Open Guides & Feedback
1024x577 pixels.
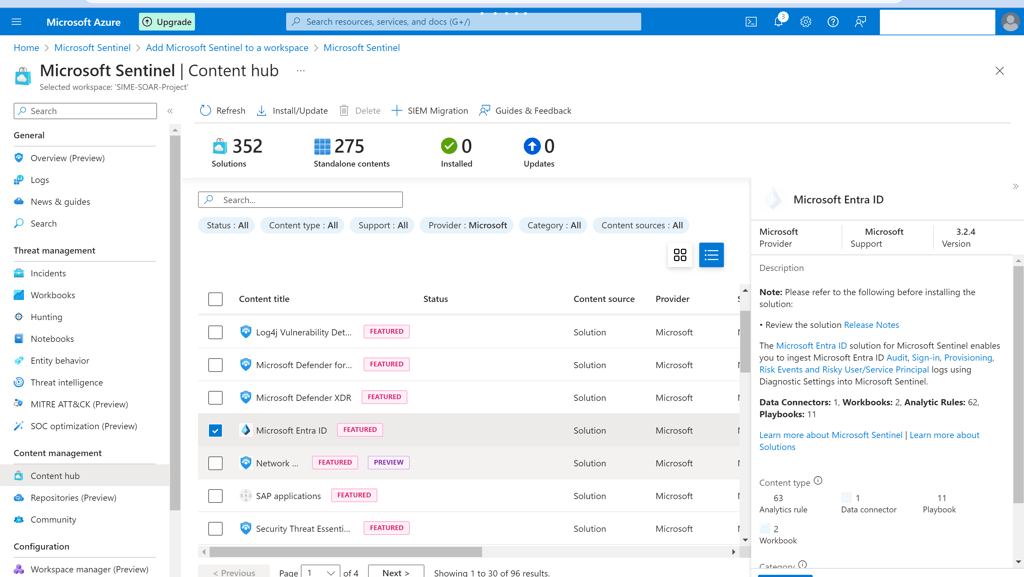point(525,110)
